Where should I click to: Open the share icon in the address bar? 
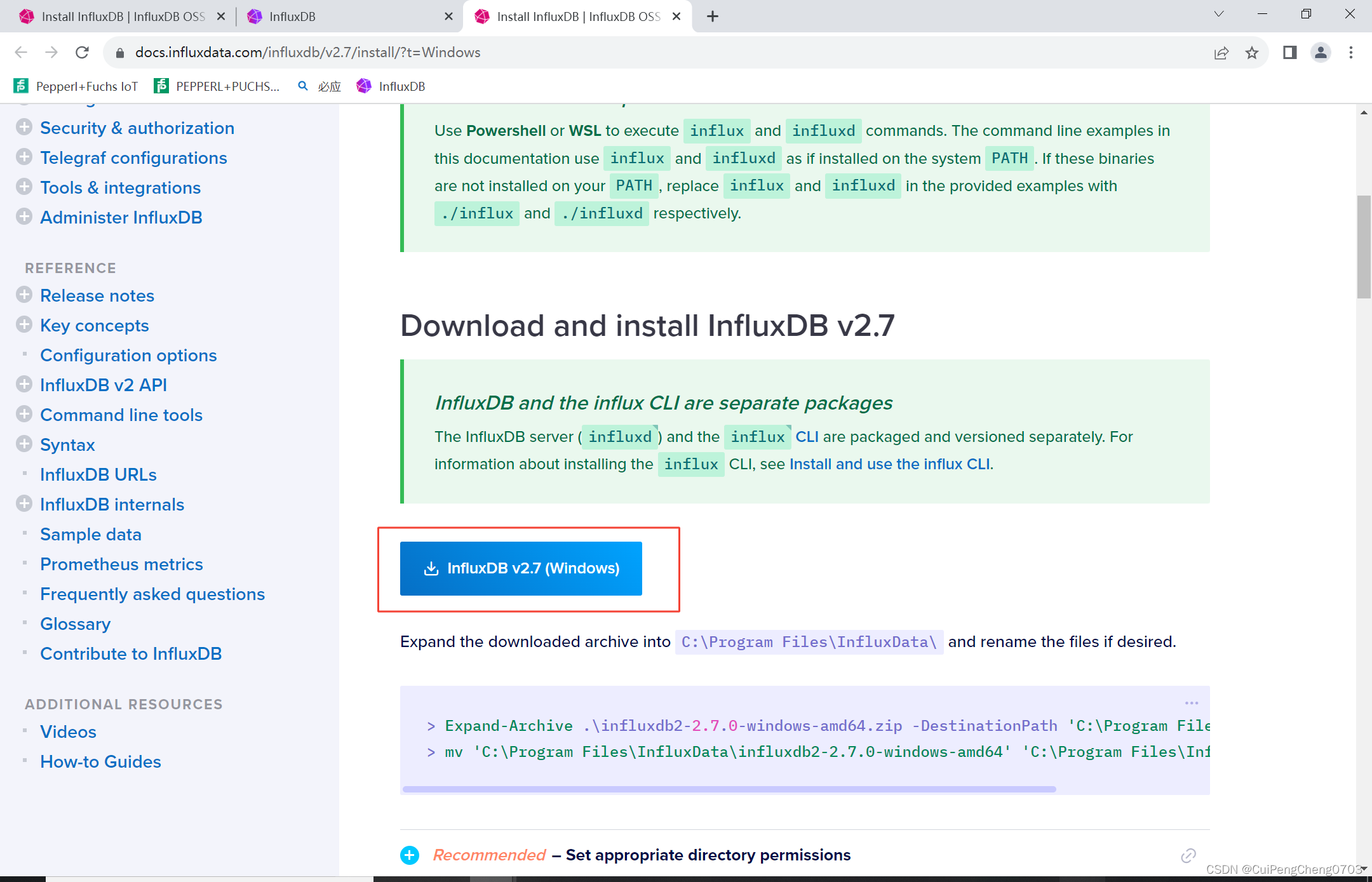(x=1221, y=53)
